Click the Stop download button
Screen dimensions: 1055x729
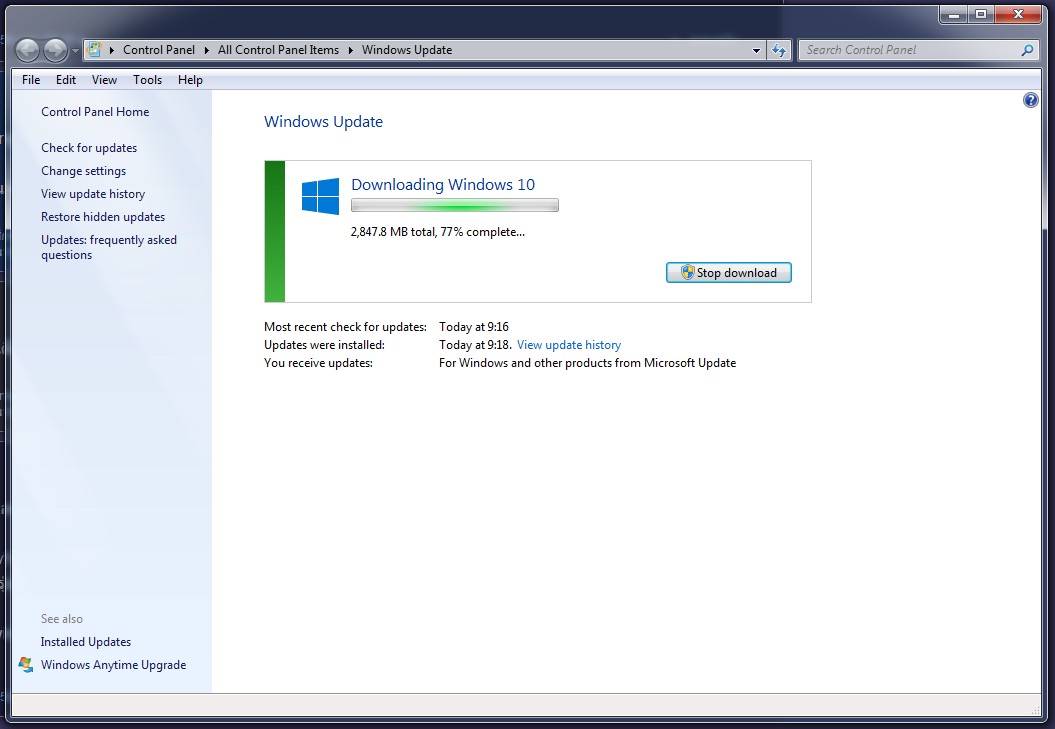point(729,273)
